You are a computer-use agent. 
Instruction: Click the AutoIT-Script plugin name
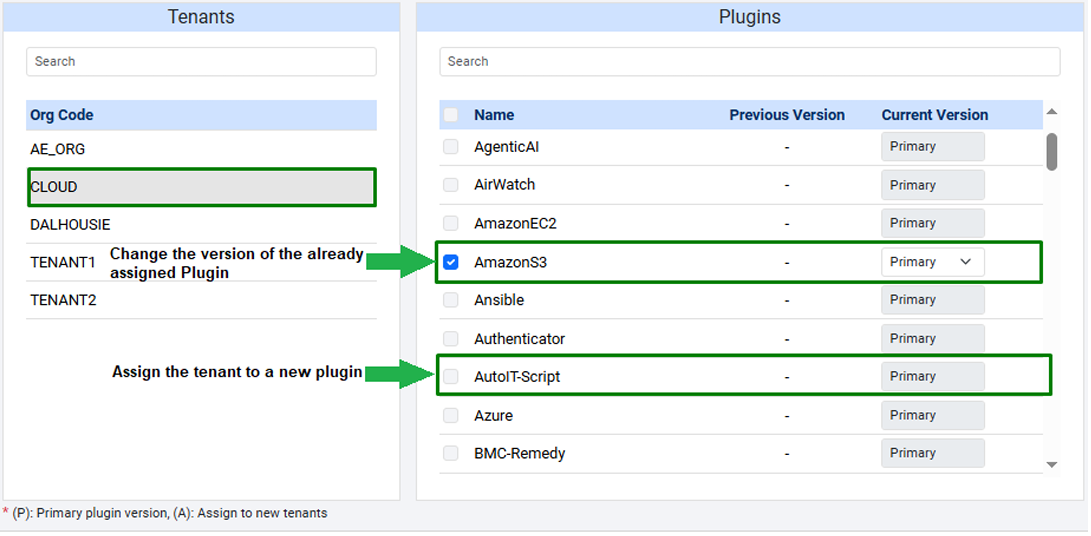coord(517,377)
